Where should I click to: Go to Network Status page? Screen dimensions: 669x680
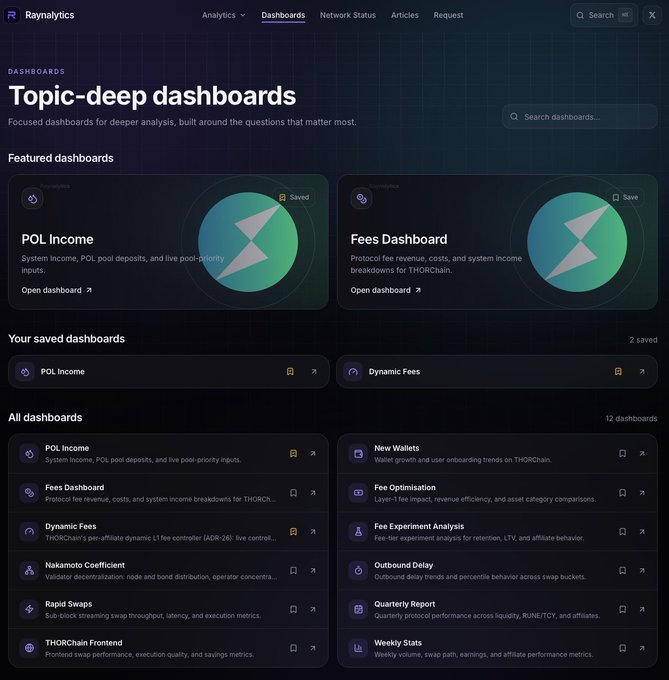[348, 15]
